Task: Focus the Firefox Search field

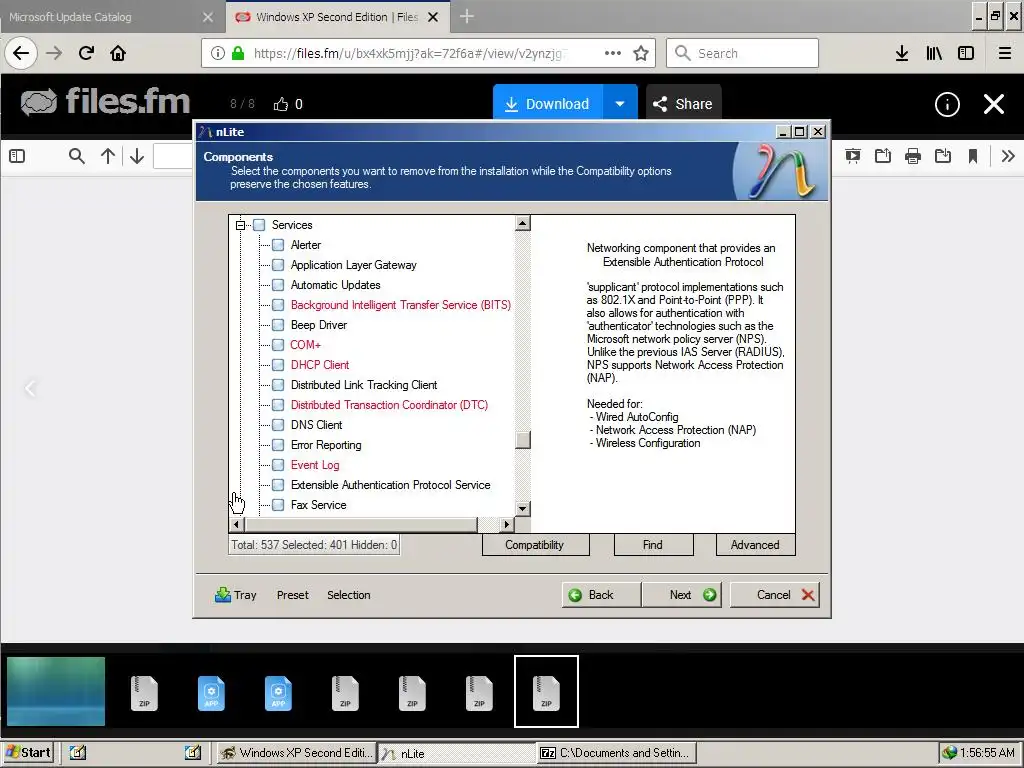Action: tap(742, 53)
